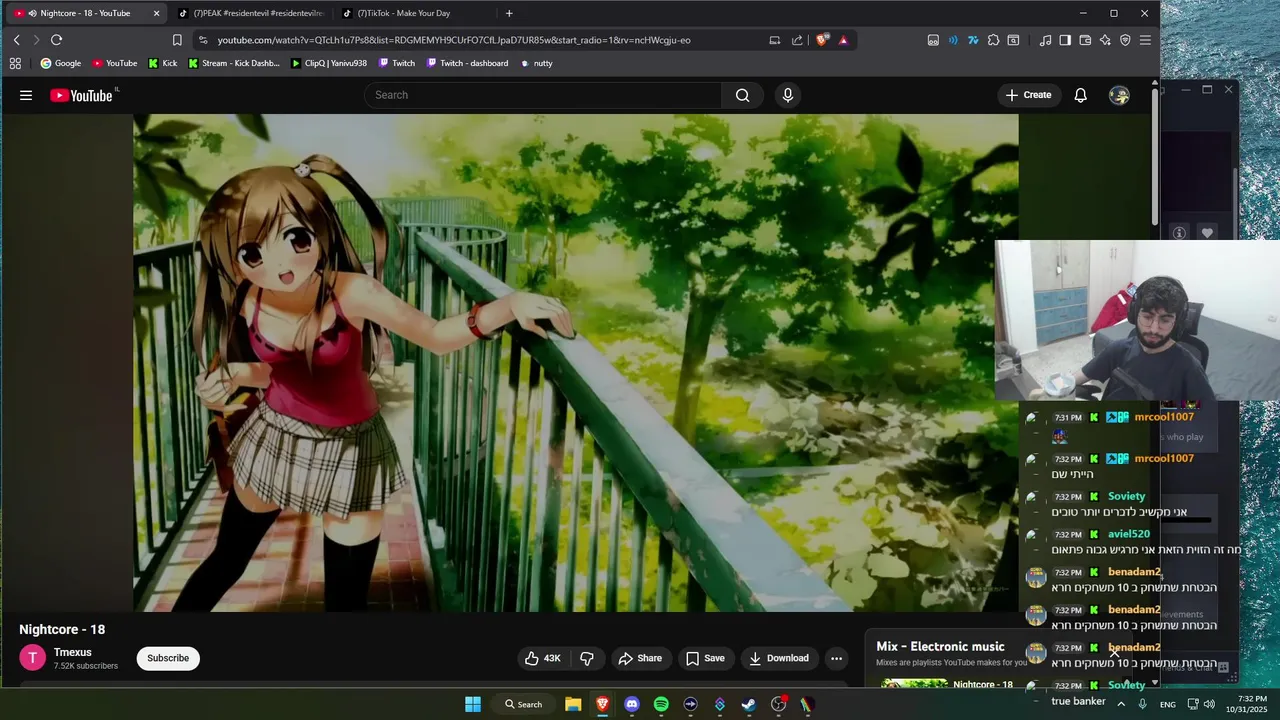The width and height of the screenshot is (1280, 720).
Task: Download the Nightcore - 18 video
Action: pos(779,658)
